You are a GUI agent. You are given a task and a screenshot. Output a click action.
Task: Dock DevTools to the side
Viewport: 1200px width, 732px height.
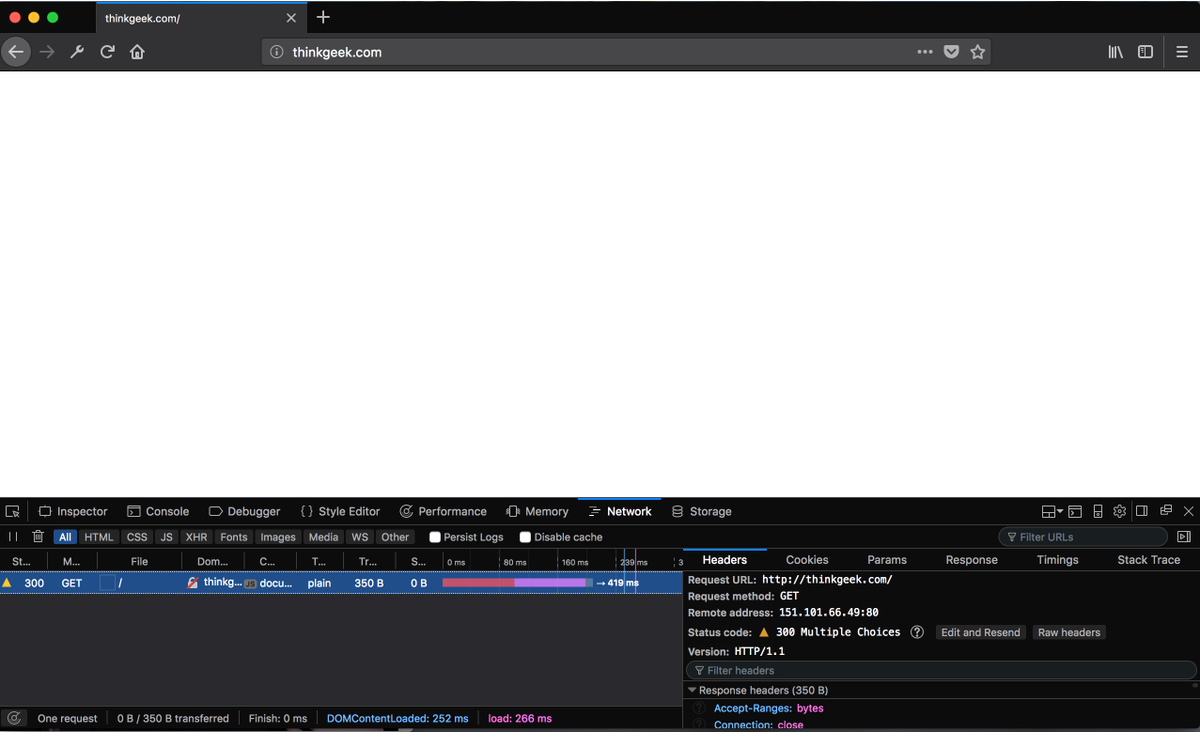click(1141, 511)
